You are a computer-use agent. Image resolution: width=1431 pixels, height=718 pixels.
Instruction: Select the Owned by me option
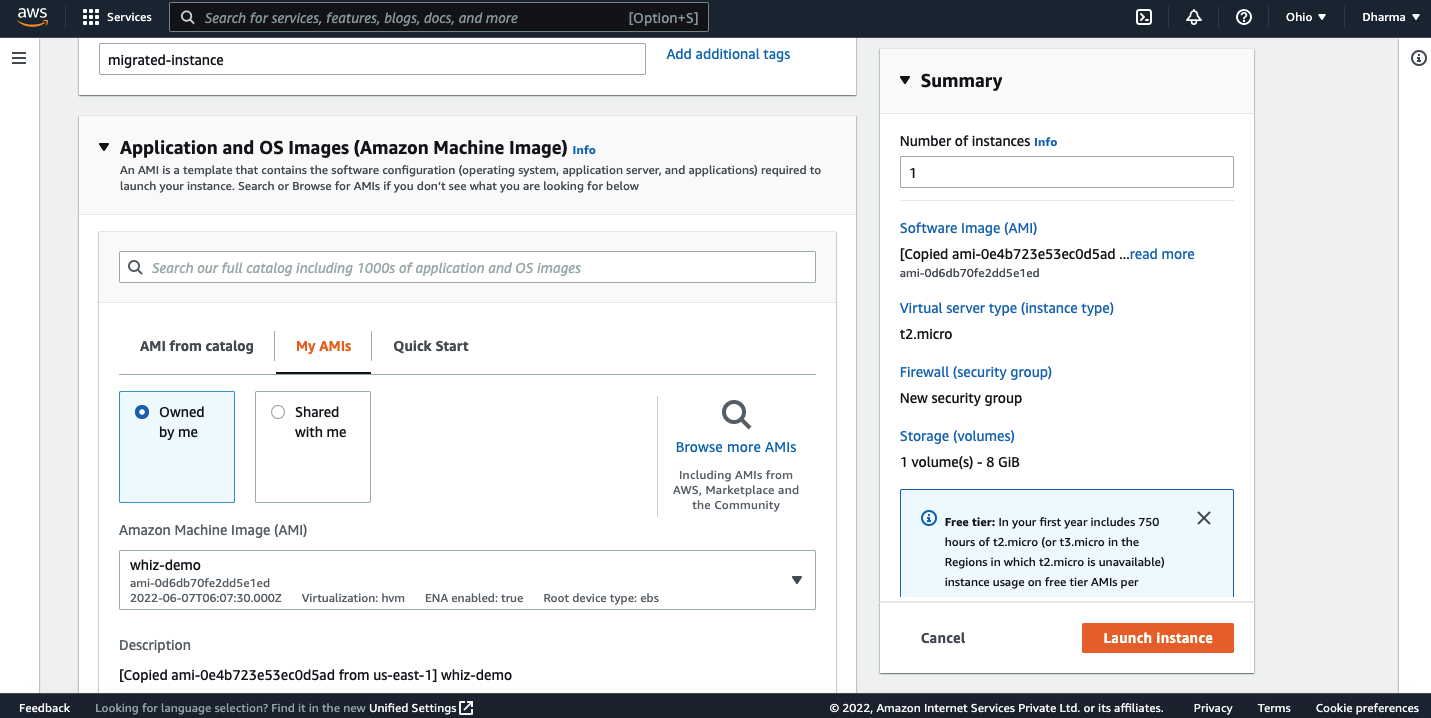tap(177, 447)
